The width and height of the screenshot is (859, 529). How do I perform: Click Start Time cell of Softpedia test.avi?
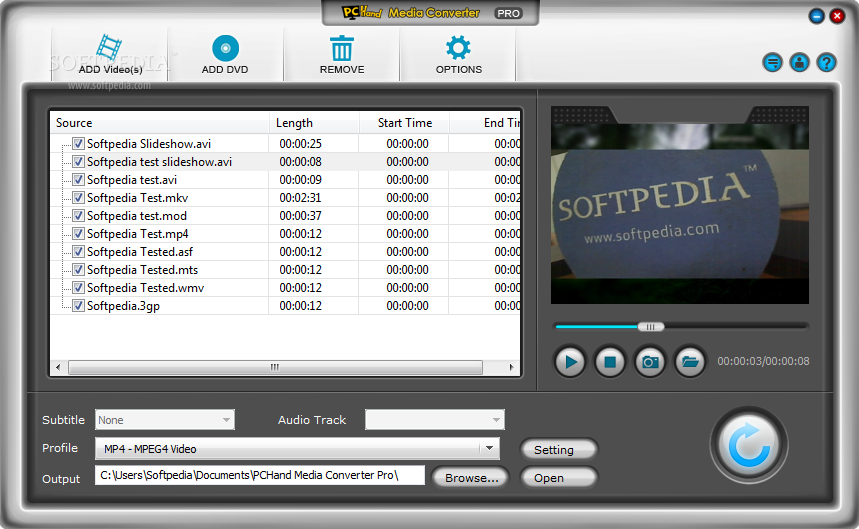coord(407,180)
